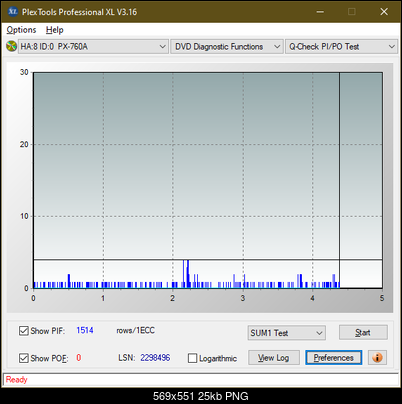Click the disc icon beside the drive selector
Image resolution: width=402 pixels, height=404 pixels.
tap(11, 46)
